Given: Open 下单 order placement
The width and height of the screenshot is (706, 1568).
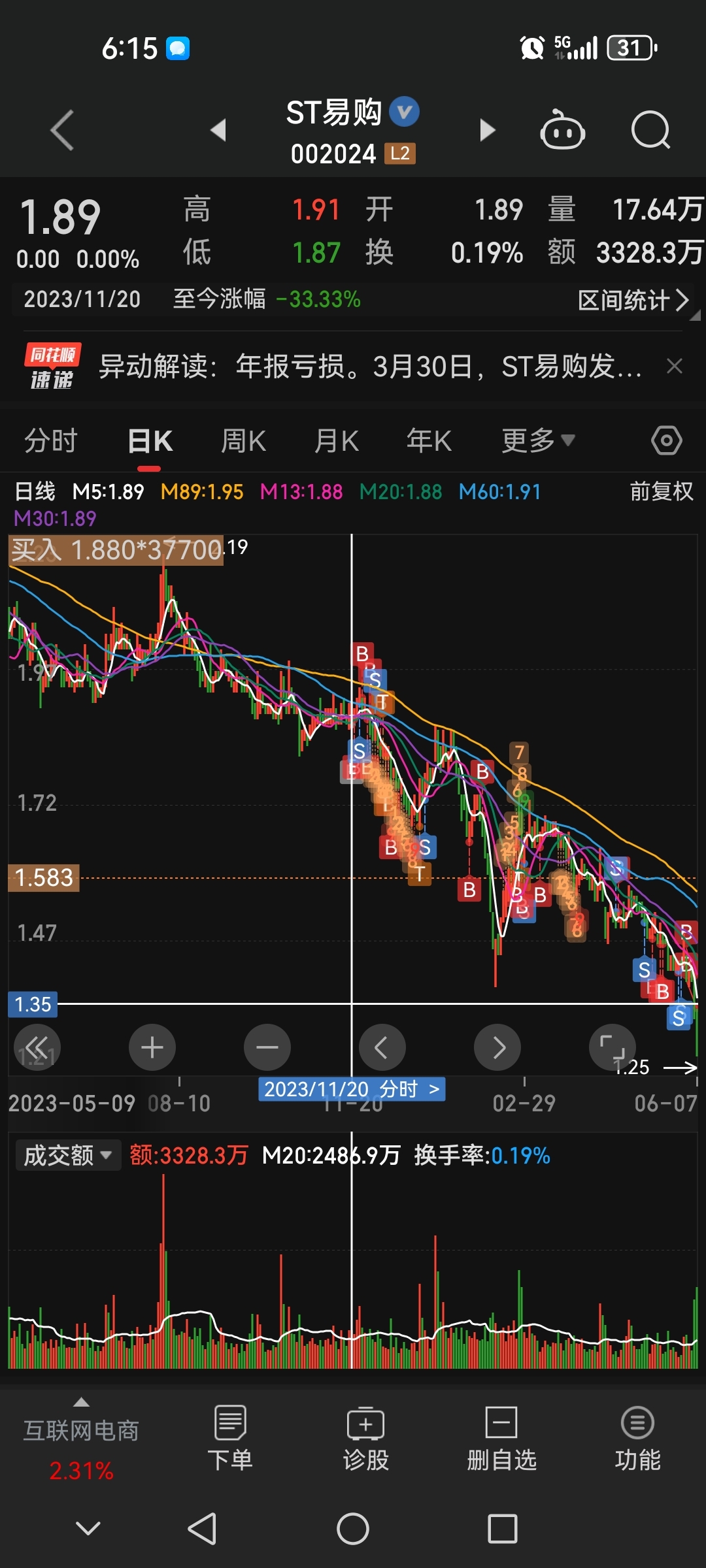Looking at the screenshot, I should click(x=230, y=1439).
